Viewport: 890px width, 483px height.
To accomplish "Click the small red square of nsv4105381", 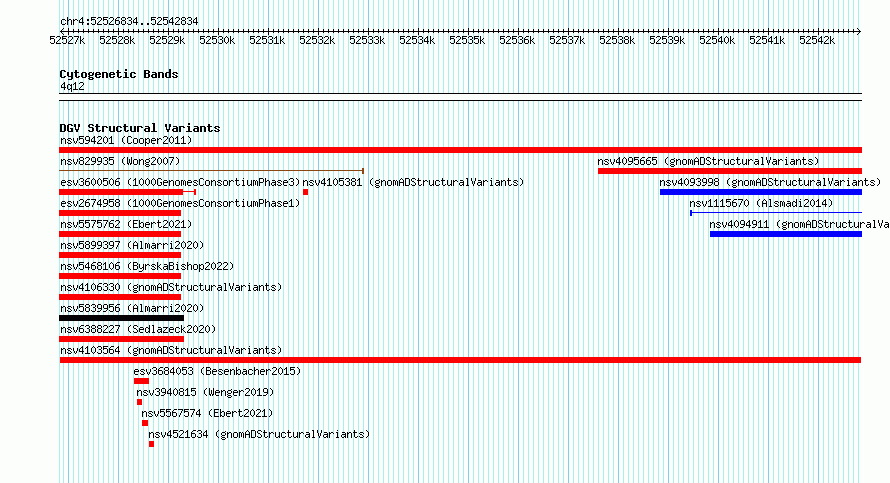I will (x=305, y=192).
